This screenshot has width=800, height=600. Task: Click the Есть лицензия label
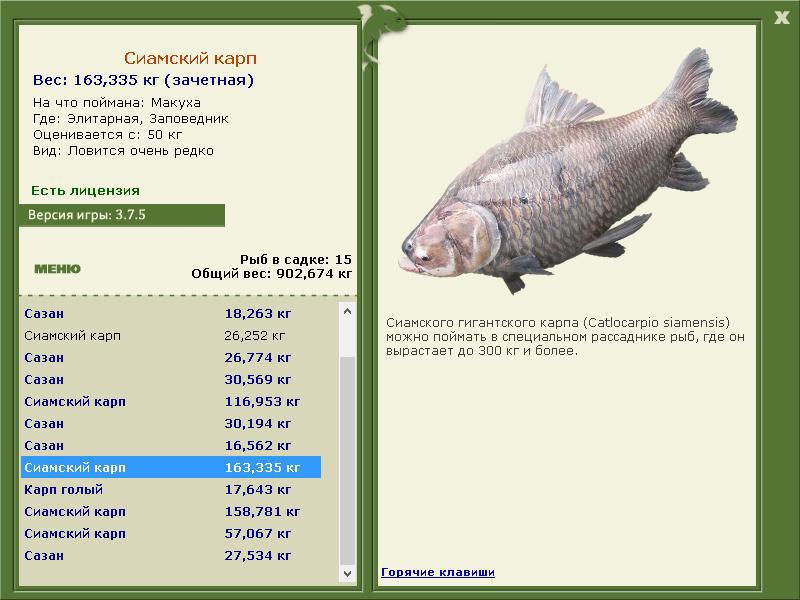85,191
